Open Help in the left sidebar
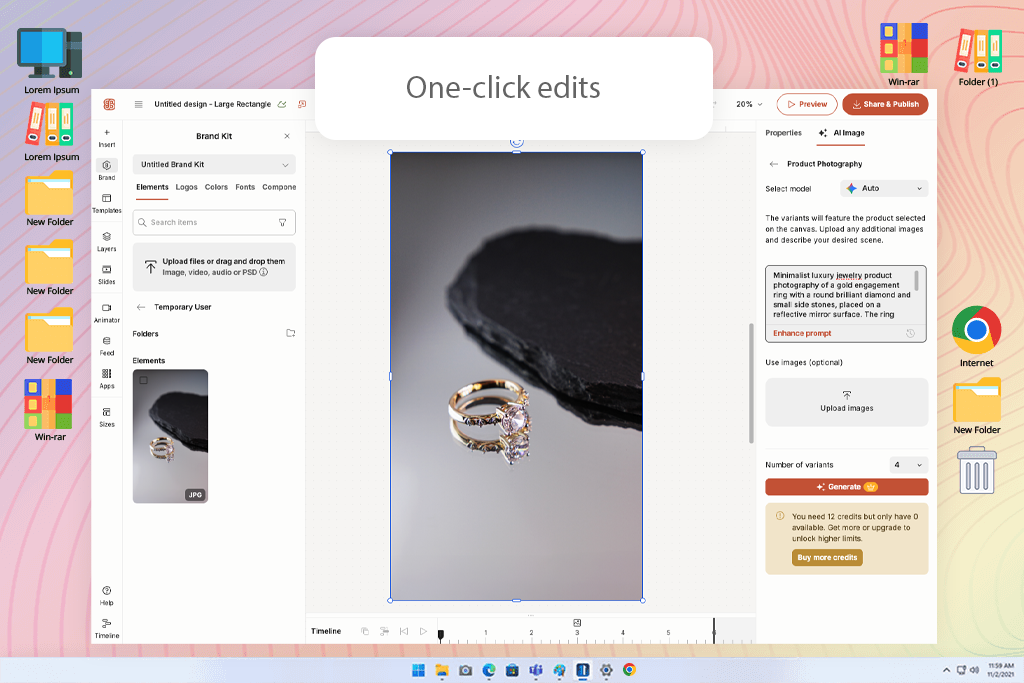Viewport: 1024px width, 683px height. coord(107,596)
